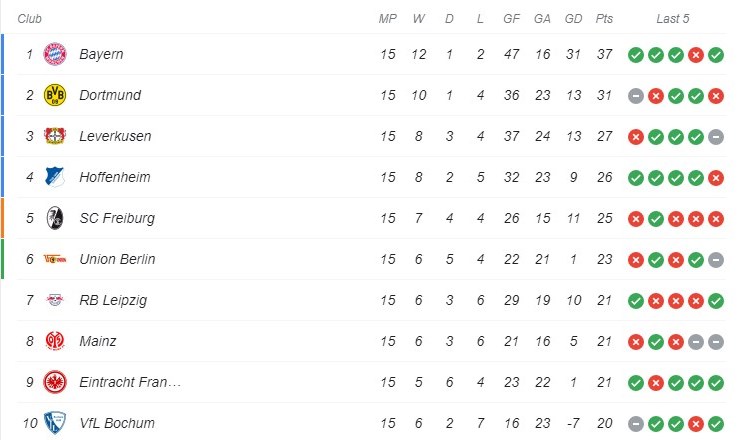Click Bayern's red loss icon in Last 5

click(x=696, y=55)
